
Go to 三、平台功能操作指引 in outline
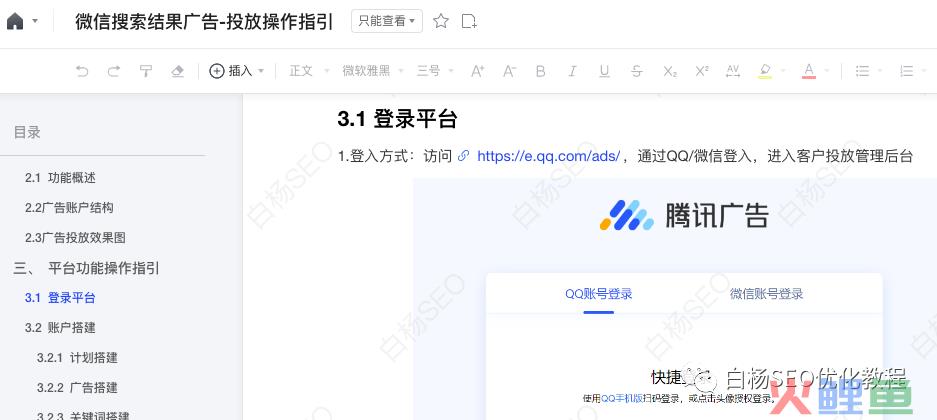click(87, 268)
